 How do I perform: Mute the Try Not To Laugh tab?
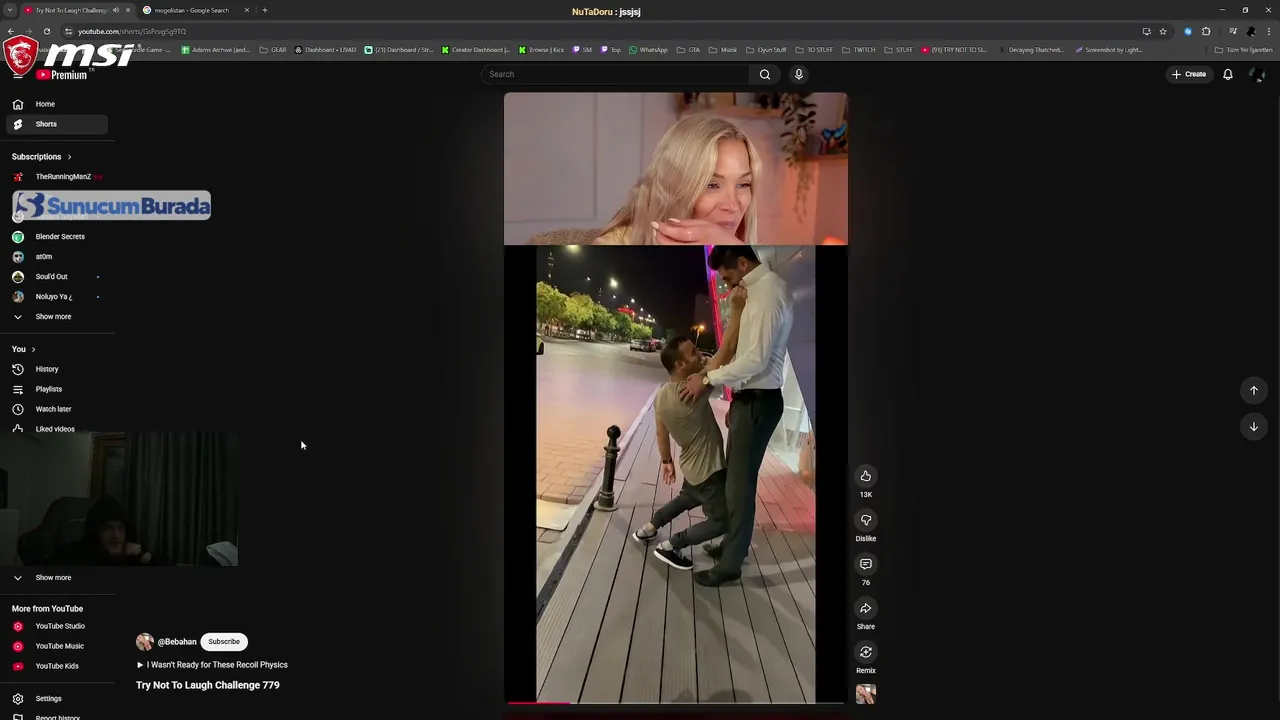click(116, 10)
